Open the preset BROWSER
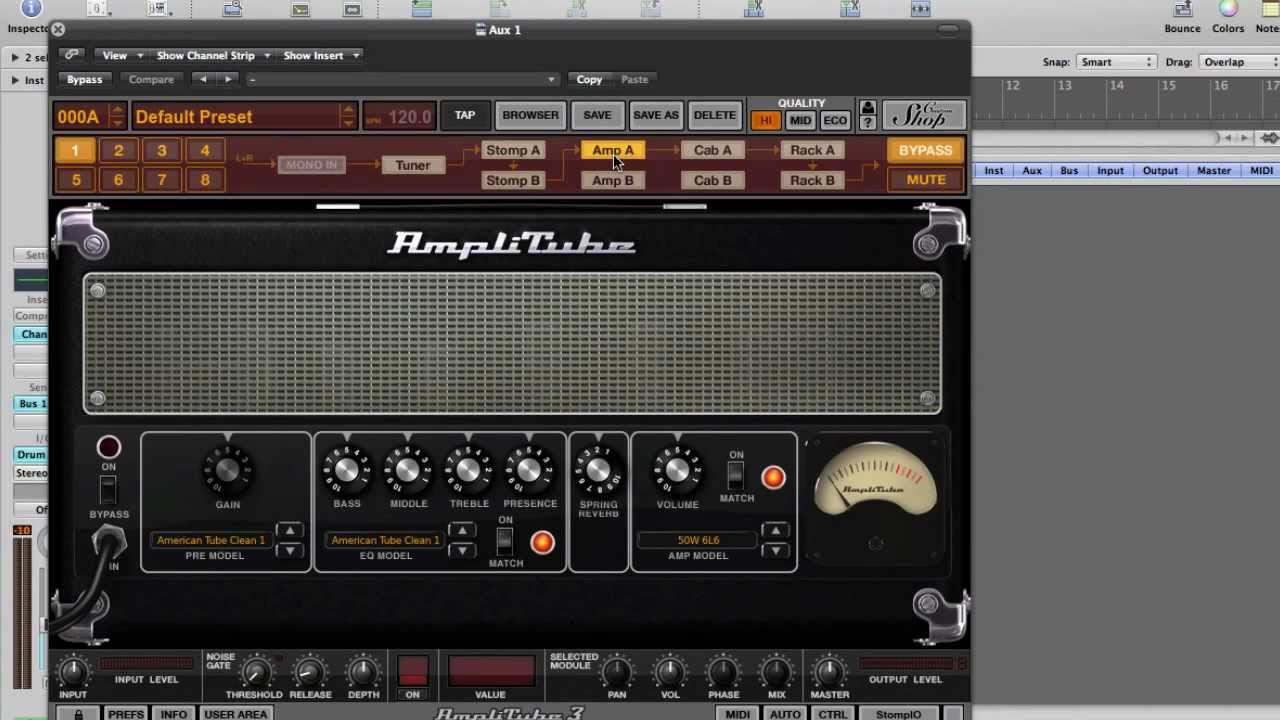Image resolution: width=1280 pixels, height=720 pixels. [x=530, y=115]
